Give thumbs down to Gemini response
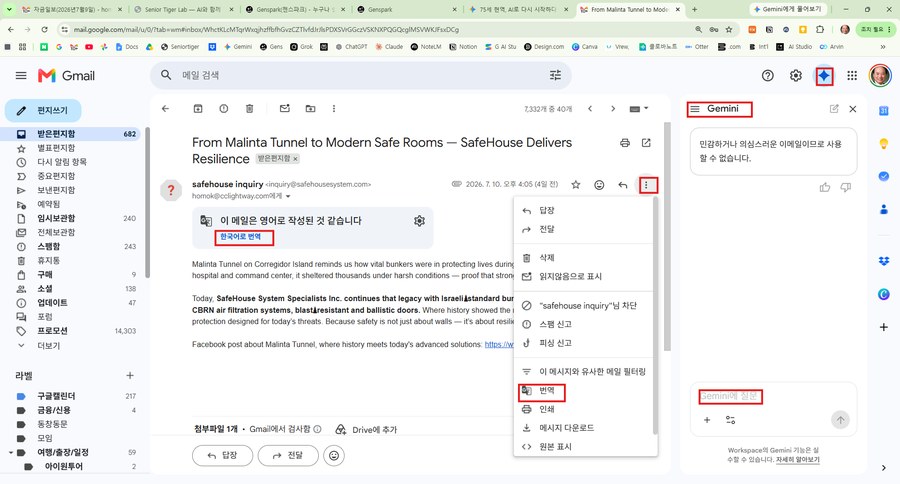This screenshot has height=484, width=900. tap(845, 187)
